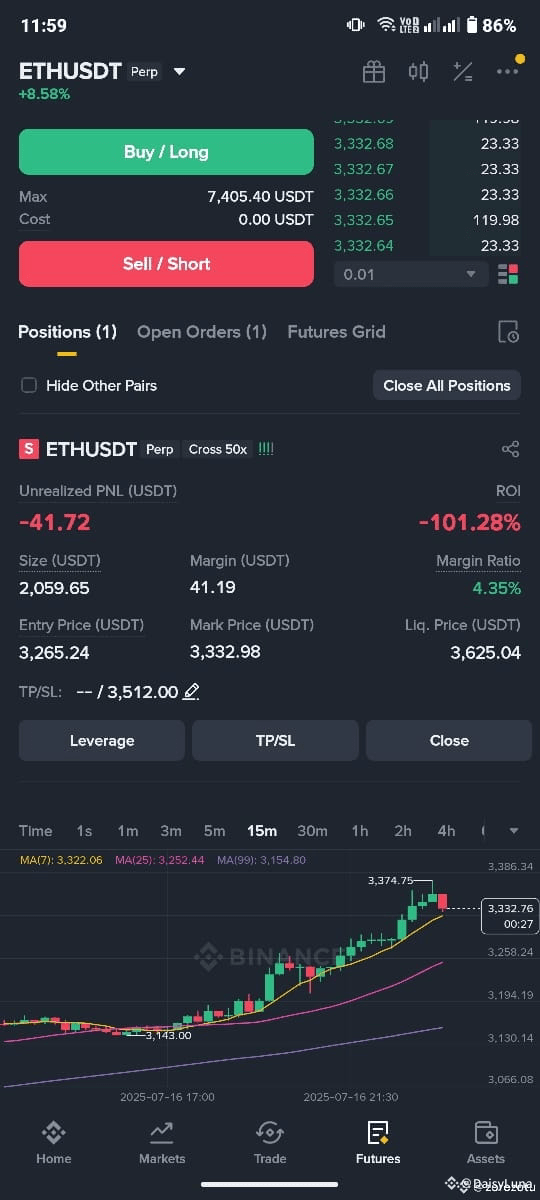Expand more chart timeframe options
The height and width of the screenshot is (1200, 540).
(x=514, y=831)
